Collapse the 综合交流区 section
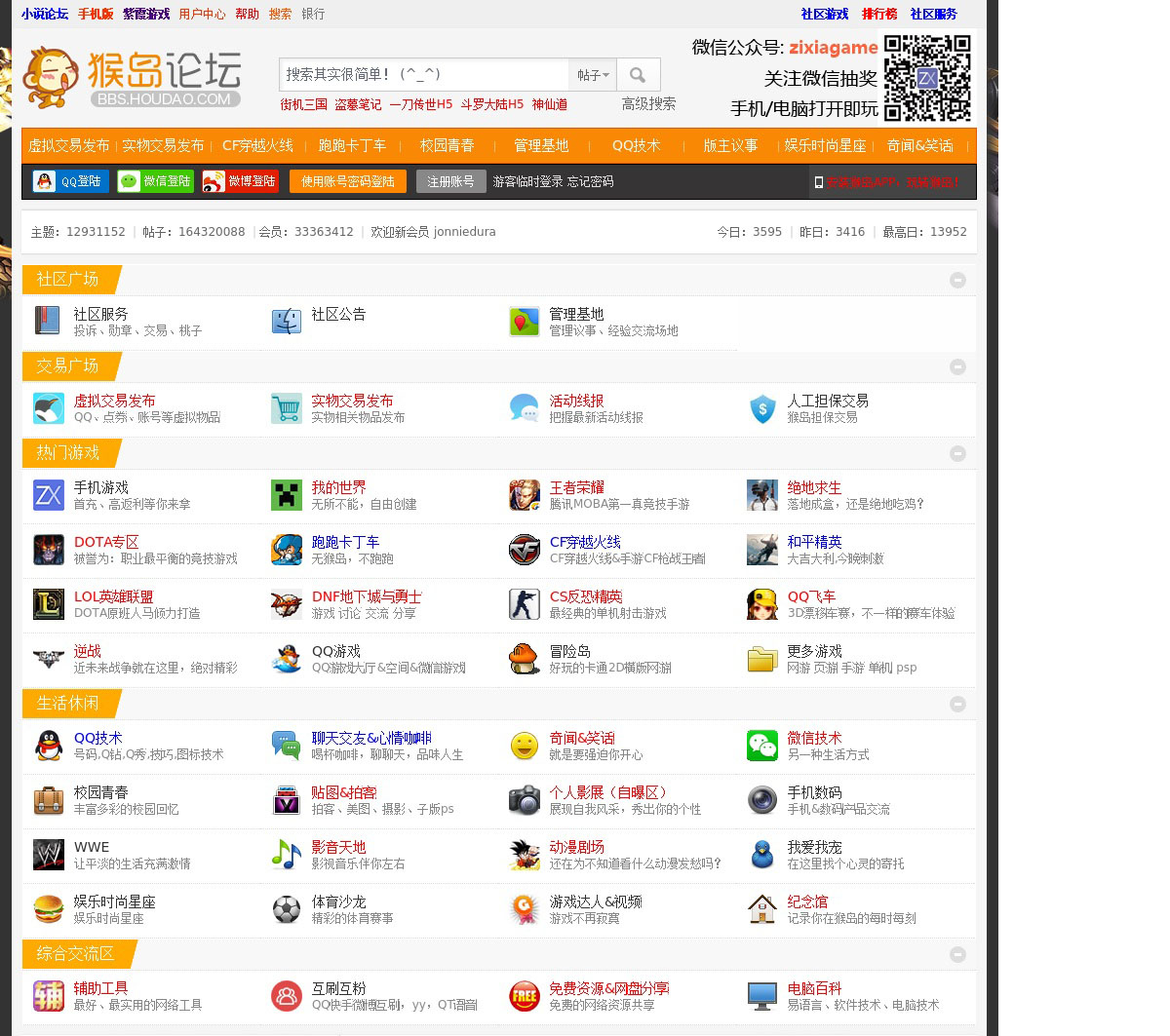This screenshot has width=1170, height=1036. pyautogui.click(x=957, y=954)
